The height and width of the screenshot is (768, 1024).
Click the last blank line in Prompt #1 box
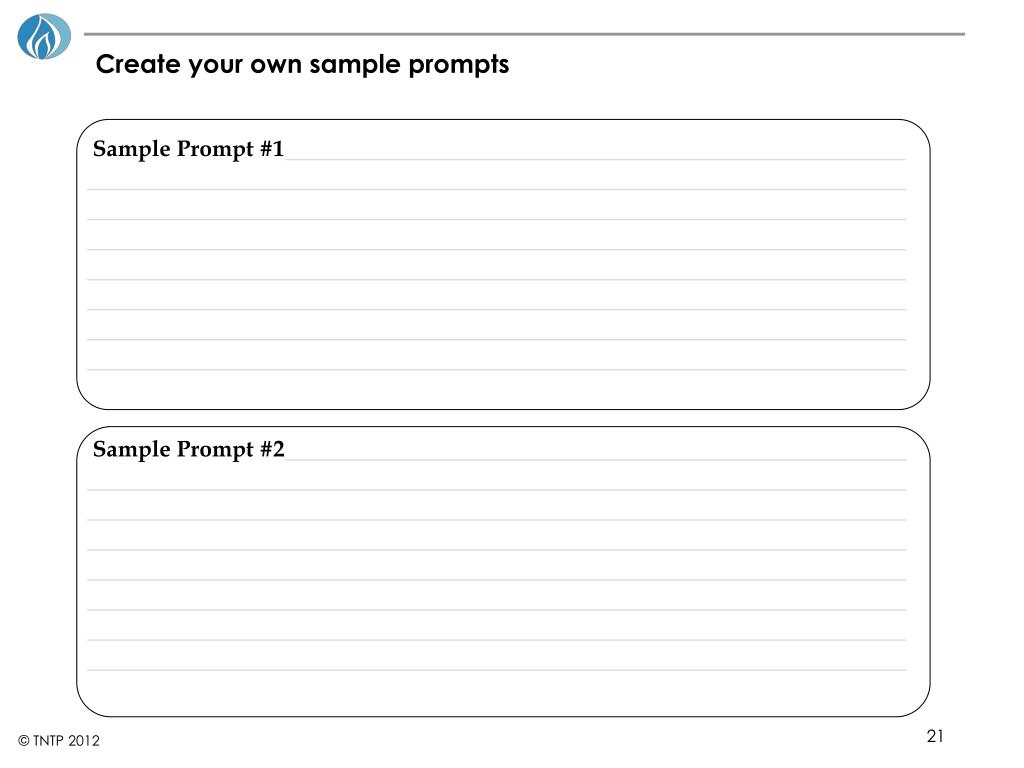click(496, 370)
